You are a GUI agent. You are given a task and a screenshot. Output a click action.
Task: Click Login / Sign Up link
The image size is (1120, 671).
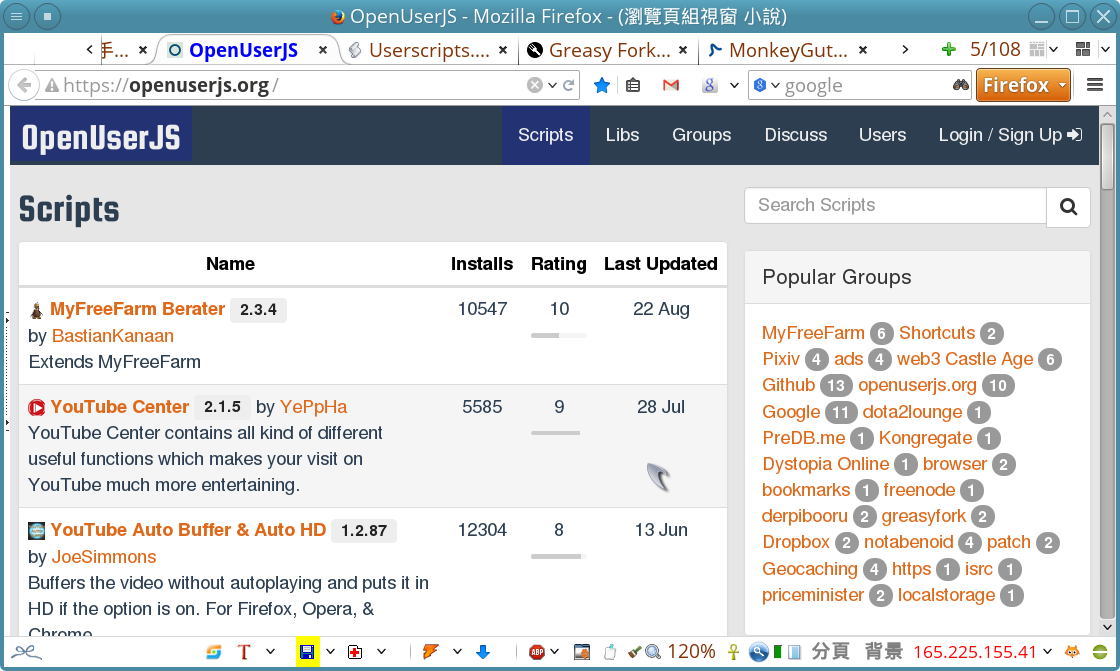click(x=1010, y=135)
